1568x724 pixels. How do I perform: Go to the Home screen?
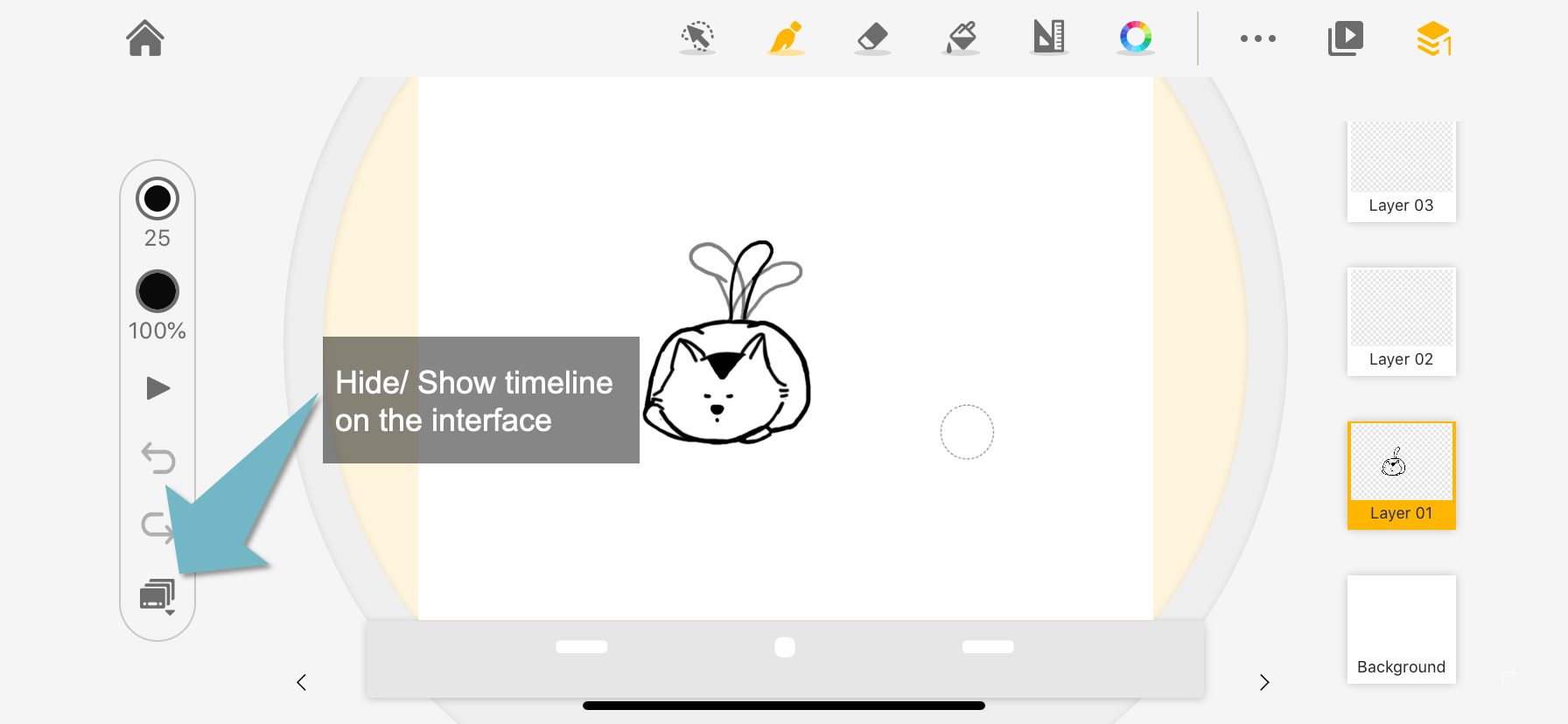pyautogui.click(x=145, y=38)
